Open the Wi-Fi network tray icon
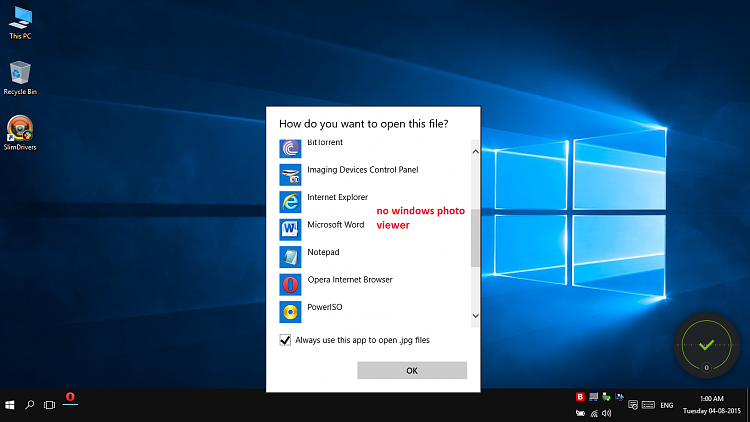Screen dimensions: 750x422 [594, 413]
